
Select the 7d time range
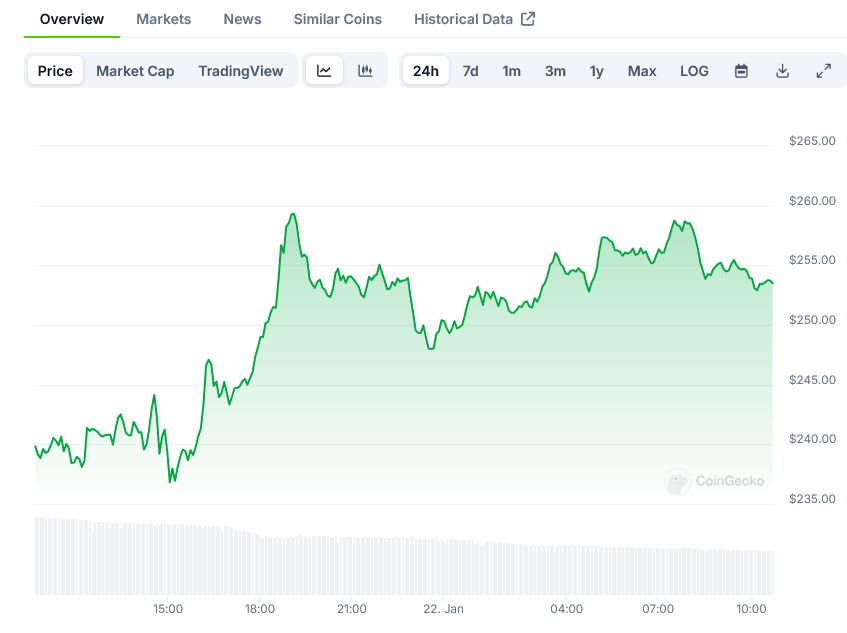470,71
